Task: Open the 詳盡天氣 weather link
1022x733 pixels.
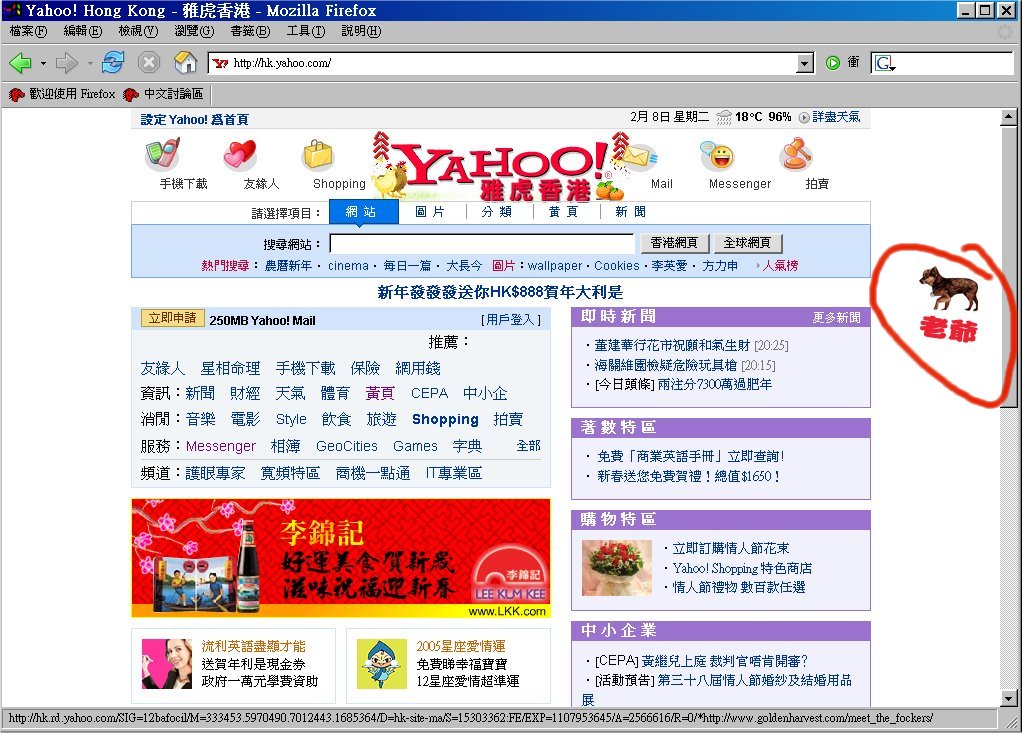Action: click(x=836, y=117)
